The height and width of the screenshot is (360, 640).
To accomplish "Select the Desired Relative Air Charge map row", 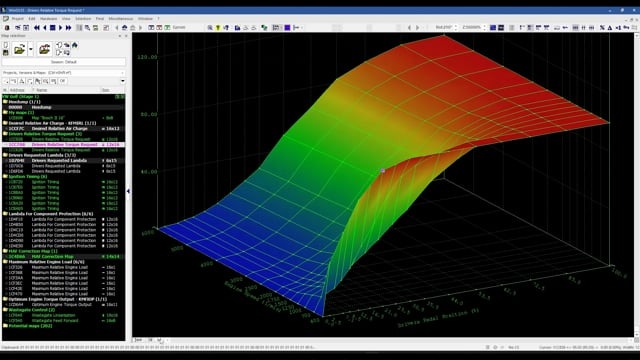I will pyautogui.click(x=63, y=129).
